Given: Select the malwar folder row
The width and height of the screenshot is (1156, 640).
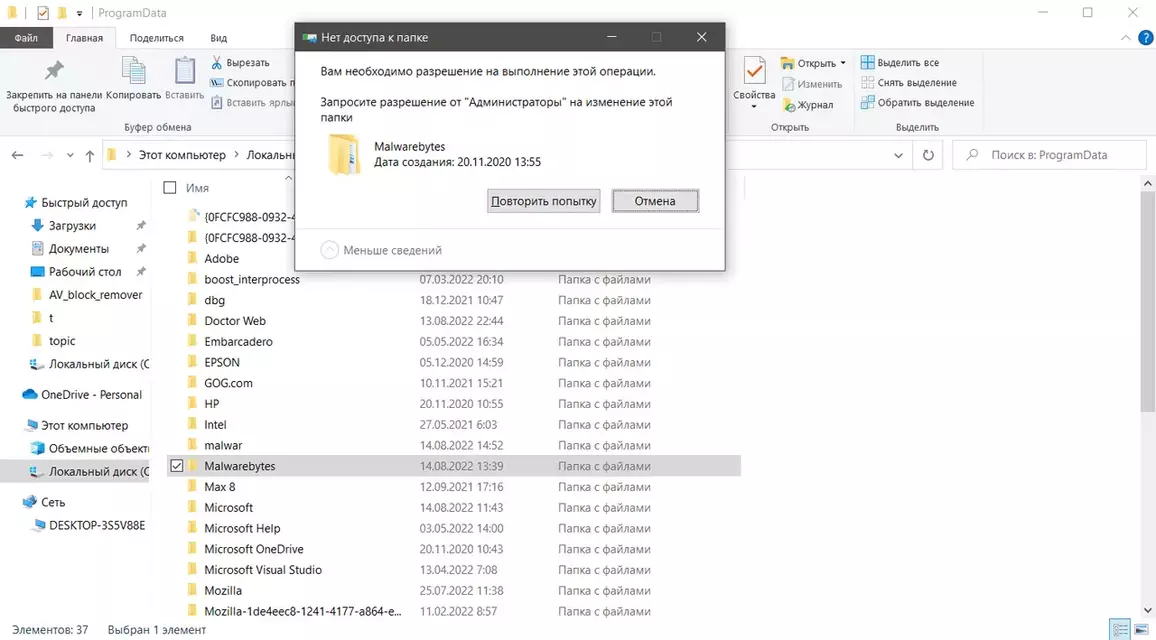Looking at the screenshot, I should 453,445.
